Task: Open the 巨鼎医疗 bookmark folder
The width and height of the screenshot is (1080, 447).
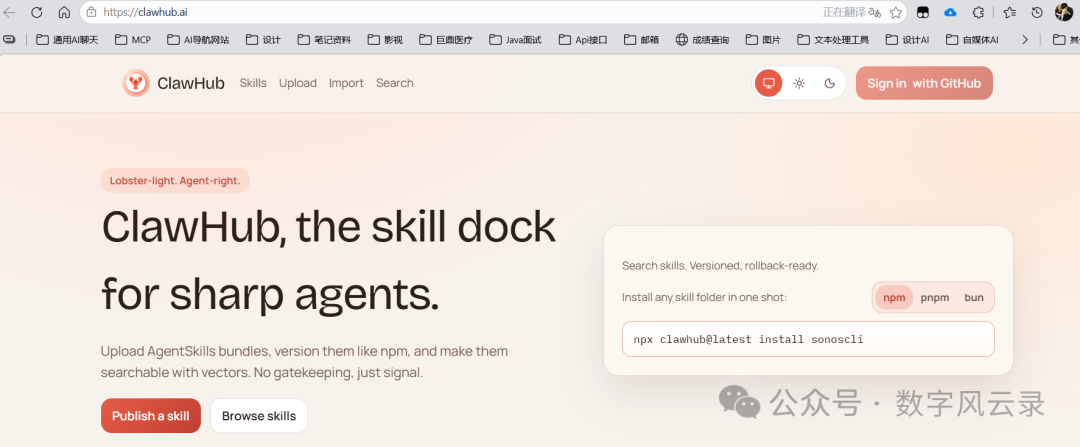Action: pos(446,40)
